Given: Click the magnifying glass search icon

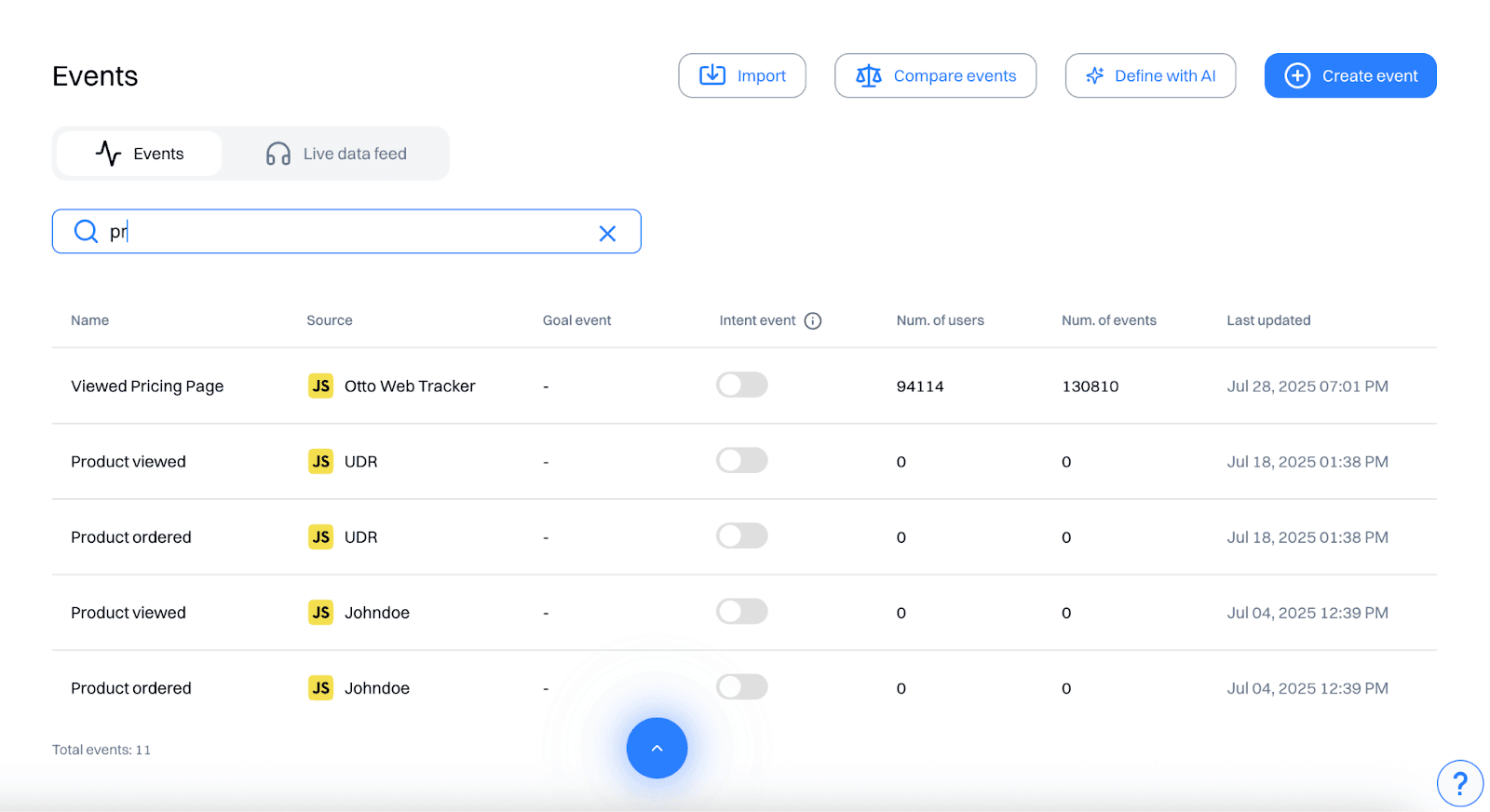Looking at the screenshot, I should [86, 232].
